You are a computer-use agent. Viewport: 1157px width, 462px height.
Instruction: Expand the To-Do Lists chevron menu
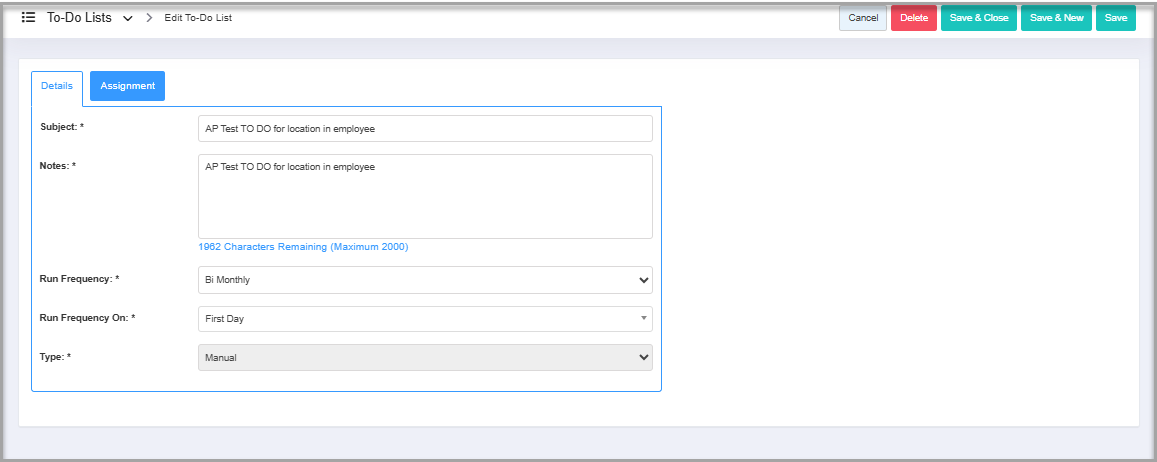[x=128, y=19]
